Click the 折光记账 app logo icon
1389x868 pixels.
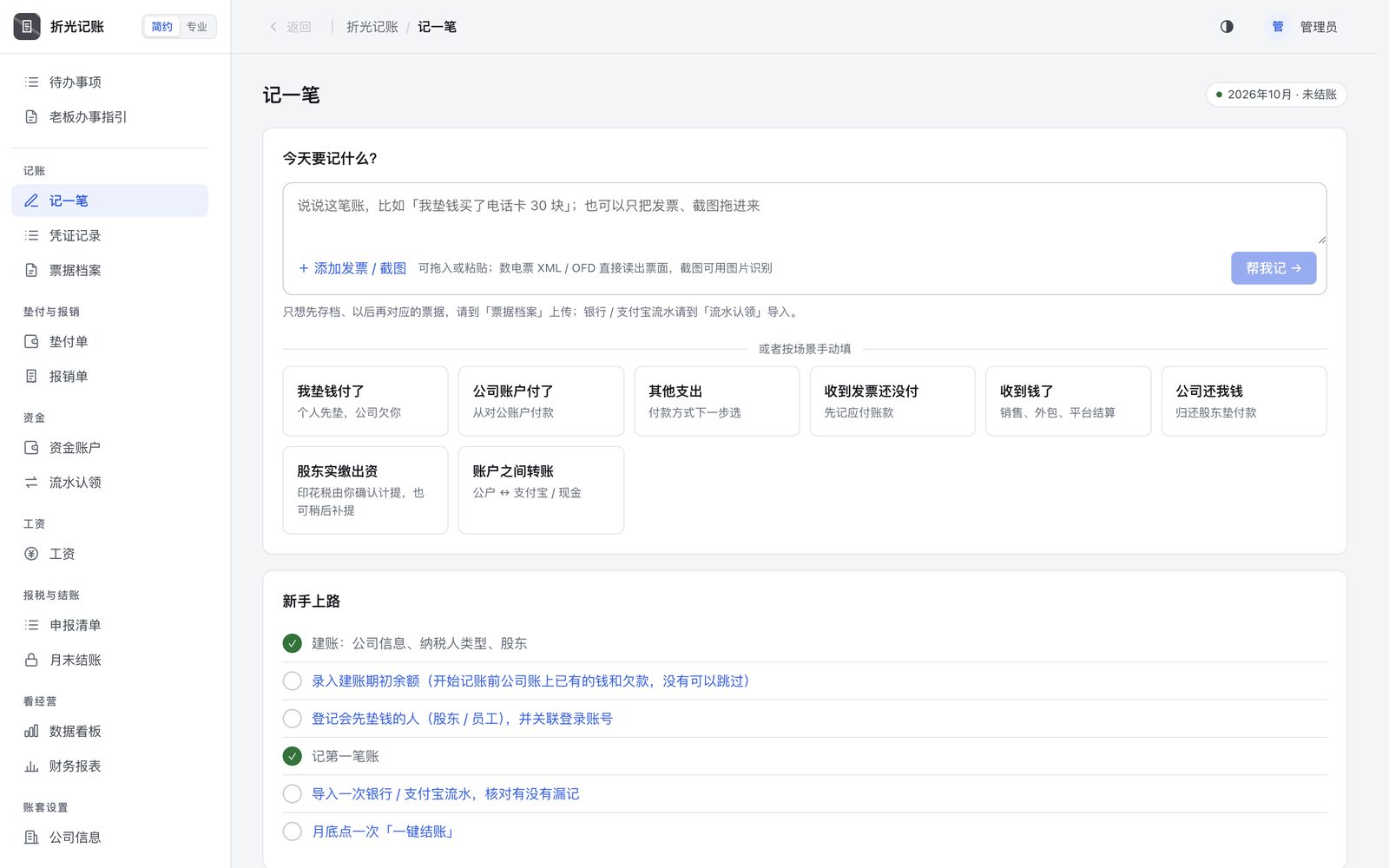[27, 27]
